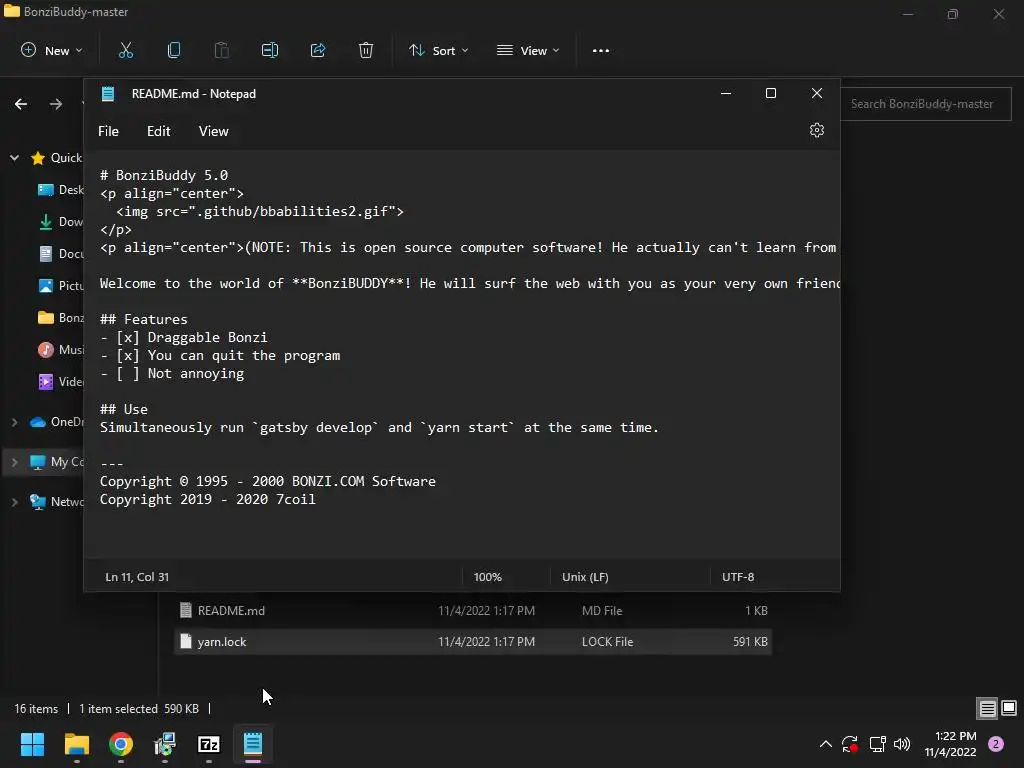This screenshot has width=1024, height=768.
Task: Click the Ln 11, Col 31 status
Action: [x=137, y=577]
